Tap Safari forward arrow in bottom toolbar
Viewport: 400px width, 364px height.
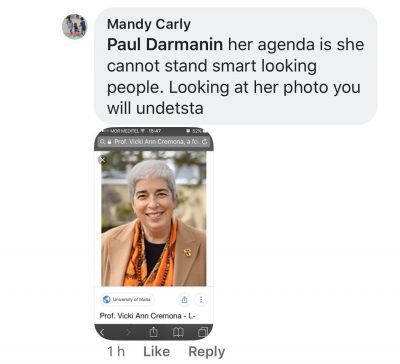pos(128,332)
